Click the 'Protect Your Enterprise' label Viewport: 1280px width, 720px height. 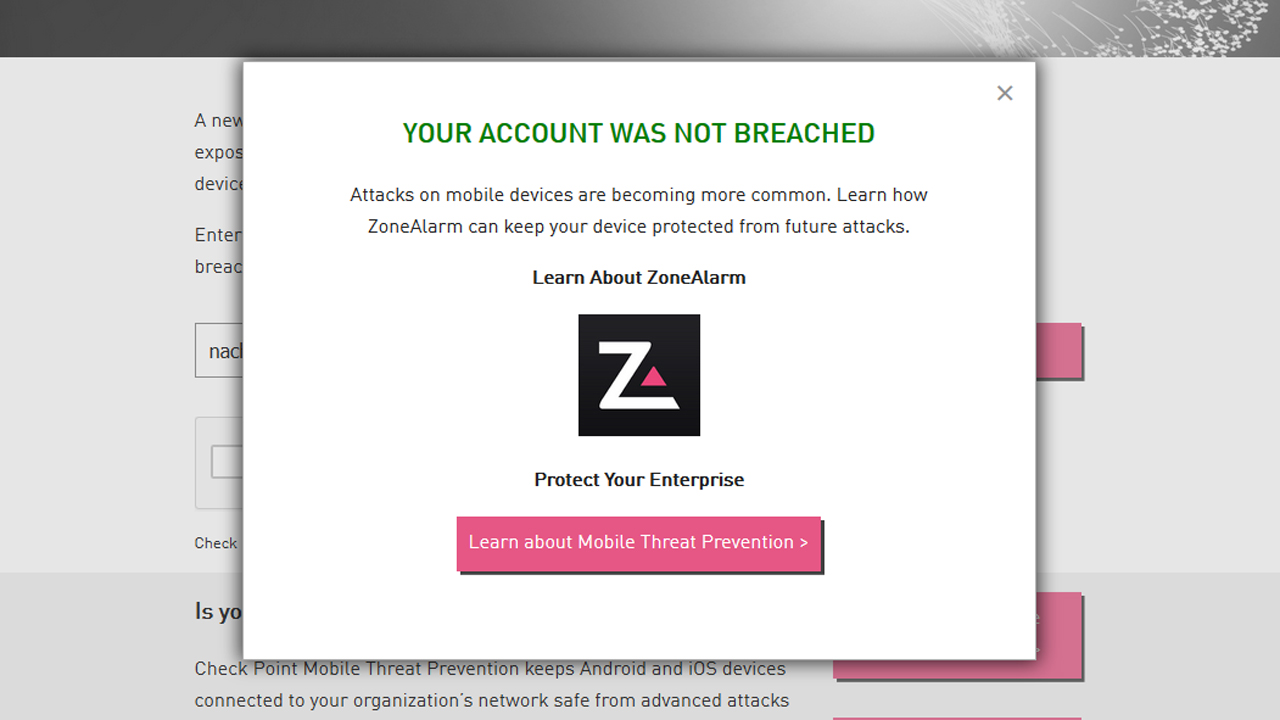click(x=639, y=479)
